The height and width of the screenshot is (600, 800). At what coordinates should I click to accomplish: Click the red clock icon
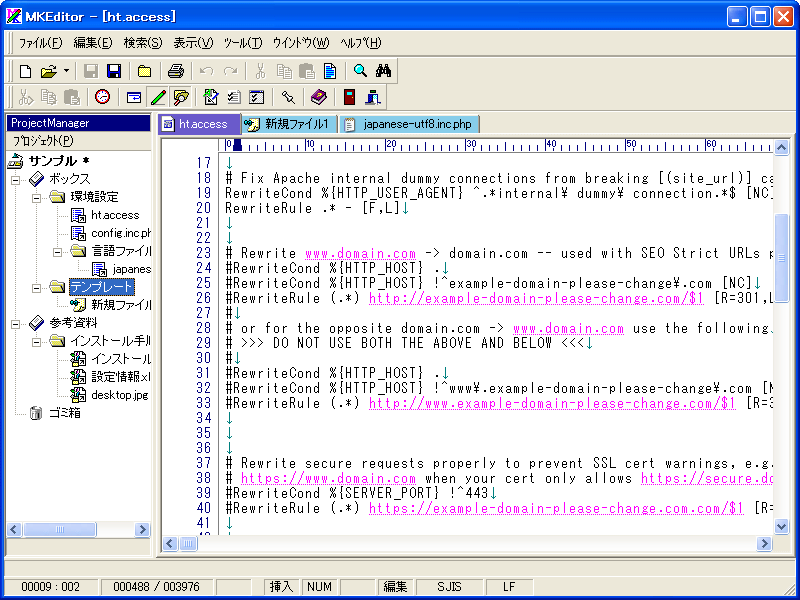point(103,97)
